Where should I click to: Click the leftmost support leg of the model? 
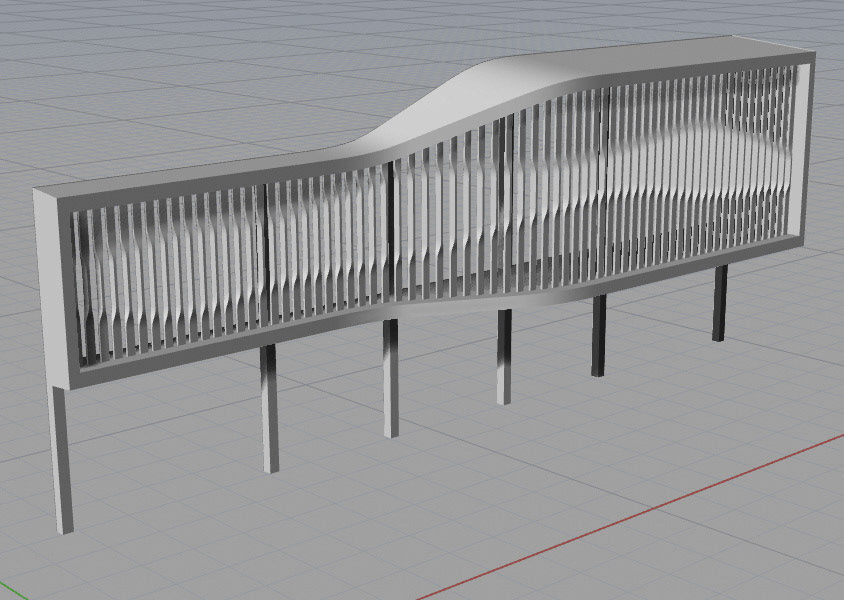click(x=62, y=459)
